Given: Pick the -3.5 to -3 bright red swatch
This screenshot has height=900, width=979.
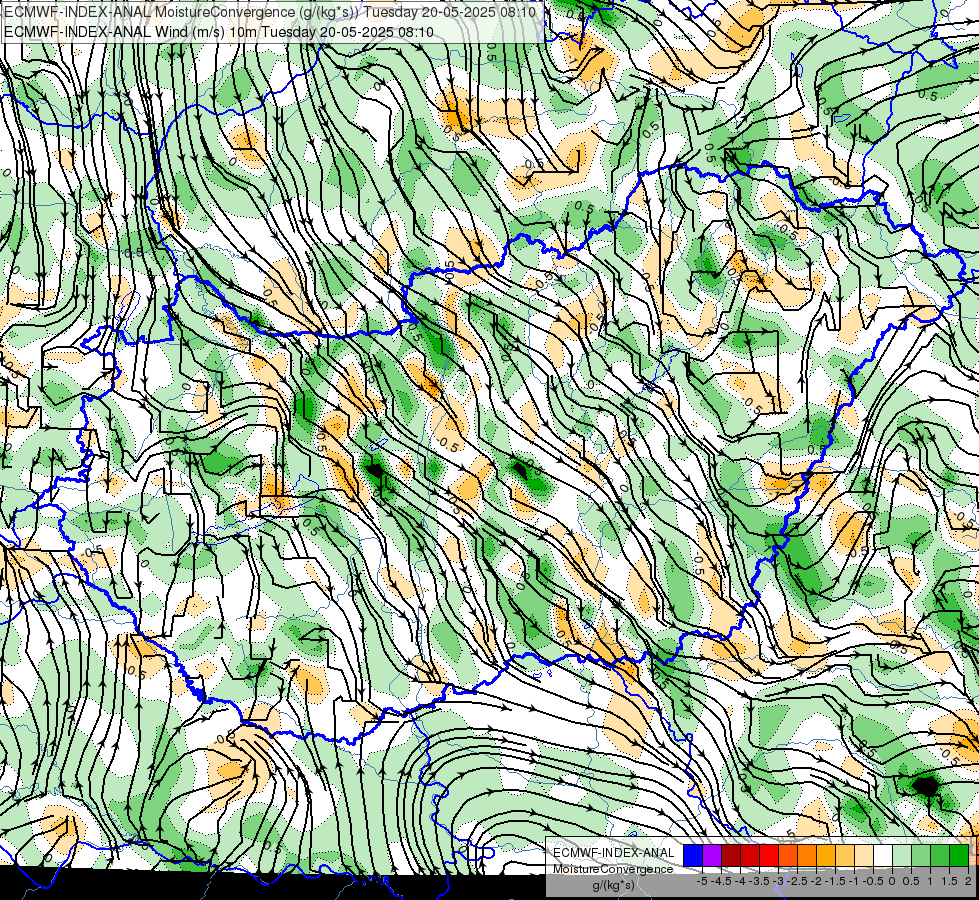Looking at the screenshot, I should (x=769, y=856).
